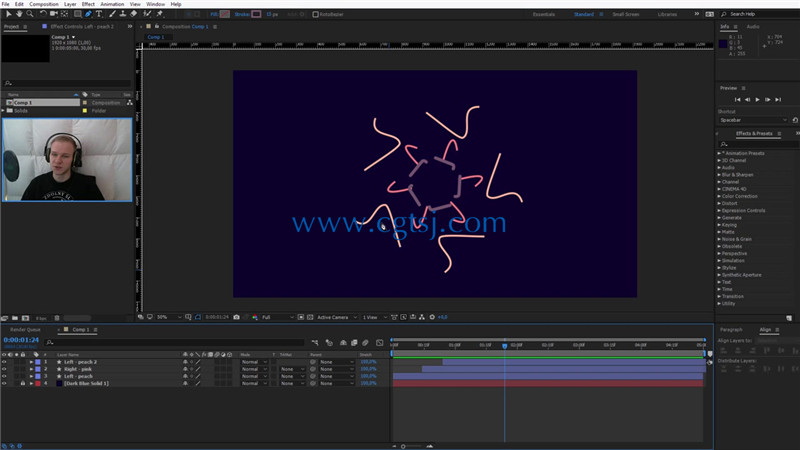Click the Stroke color swatch
Viewport: 800px width, 450px height.
(256, 14)
